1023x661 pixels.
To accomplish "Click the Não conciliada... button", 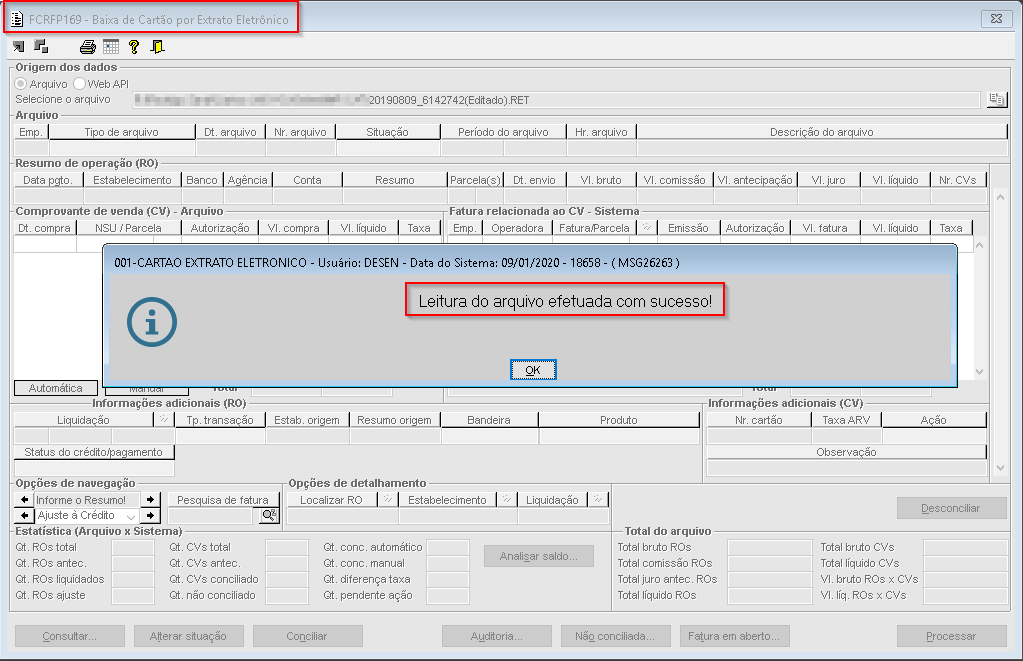I will click(615, 636).
